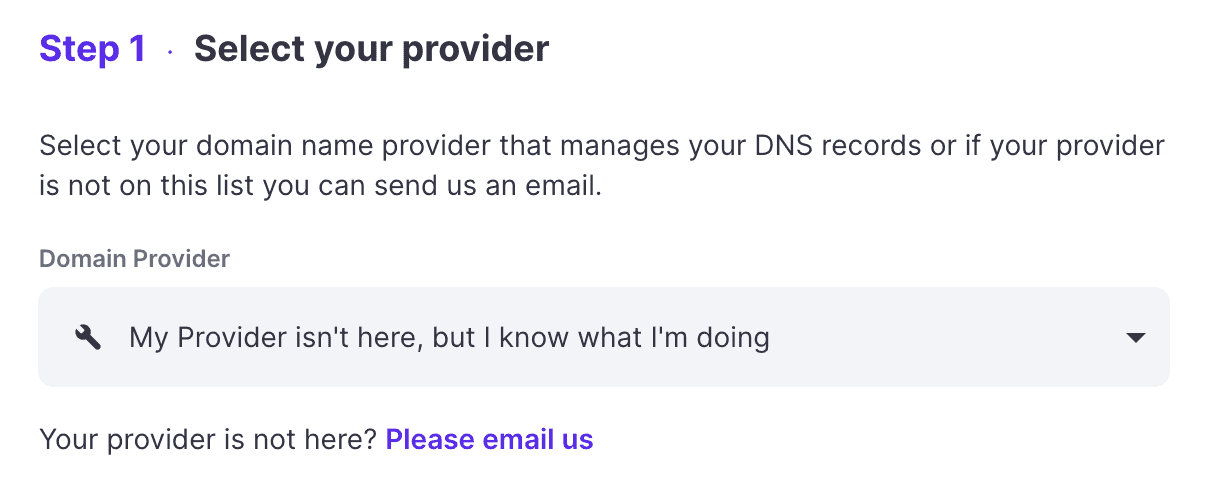Viewport: 1208px width, 488px height.
Task: Open the Domain Provider combo box
Action: click(604, 338)
